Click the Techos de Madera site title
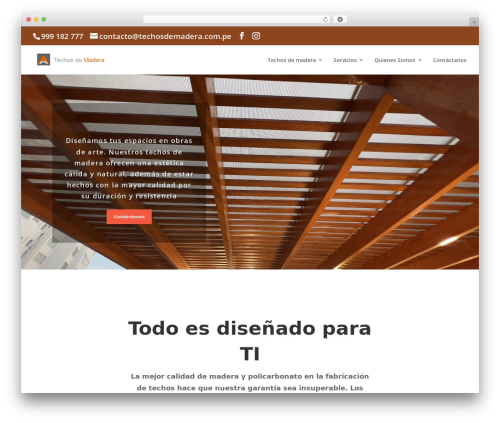Screen dimensions: 500x423 point(79,60)
